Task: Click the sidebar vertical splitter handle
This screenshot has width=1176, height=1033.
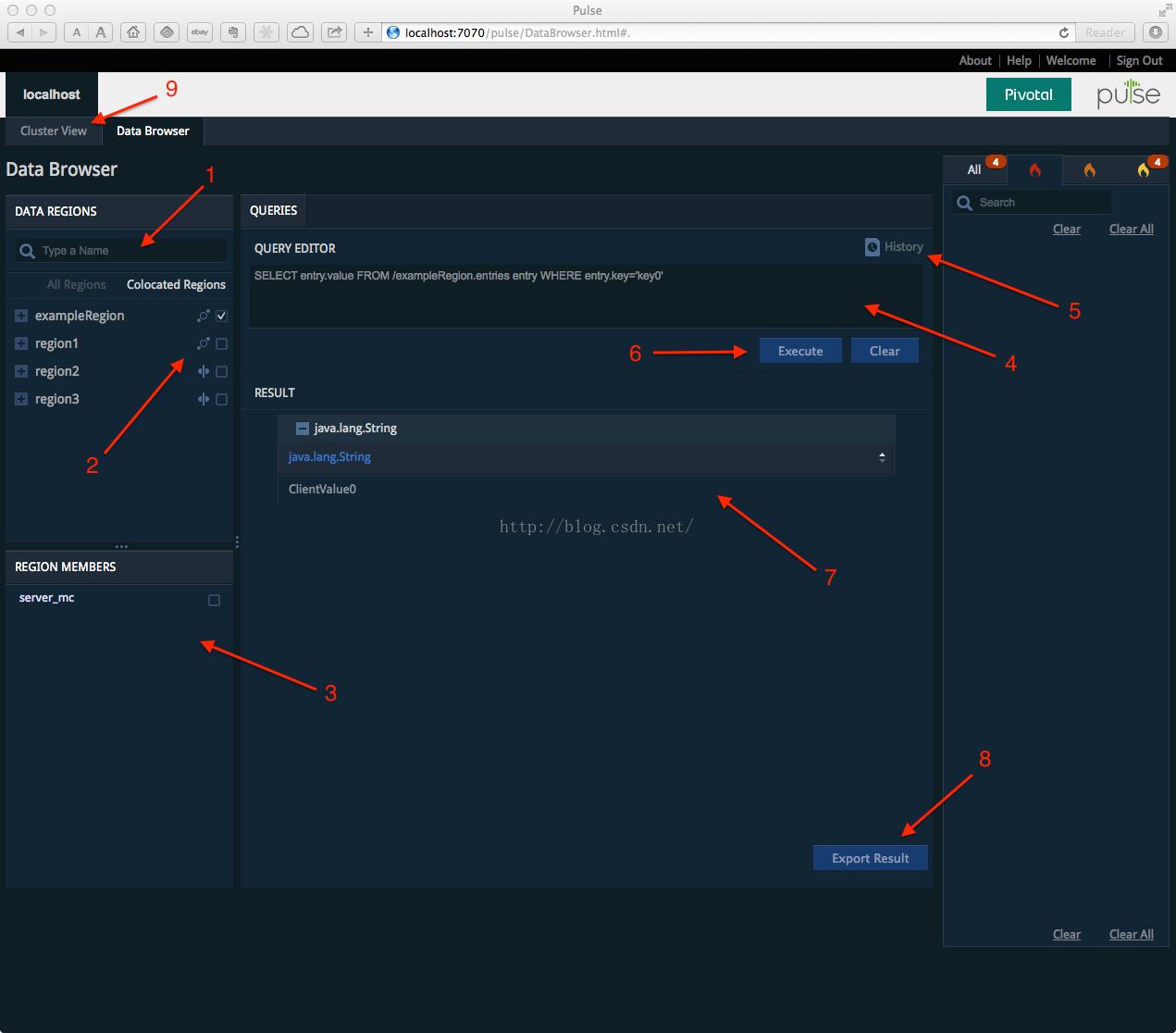Action: click(x=237, y=541)
